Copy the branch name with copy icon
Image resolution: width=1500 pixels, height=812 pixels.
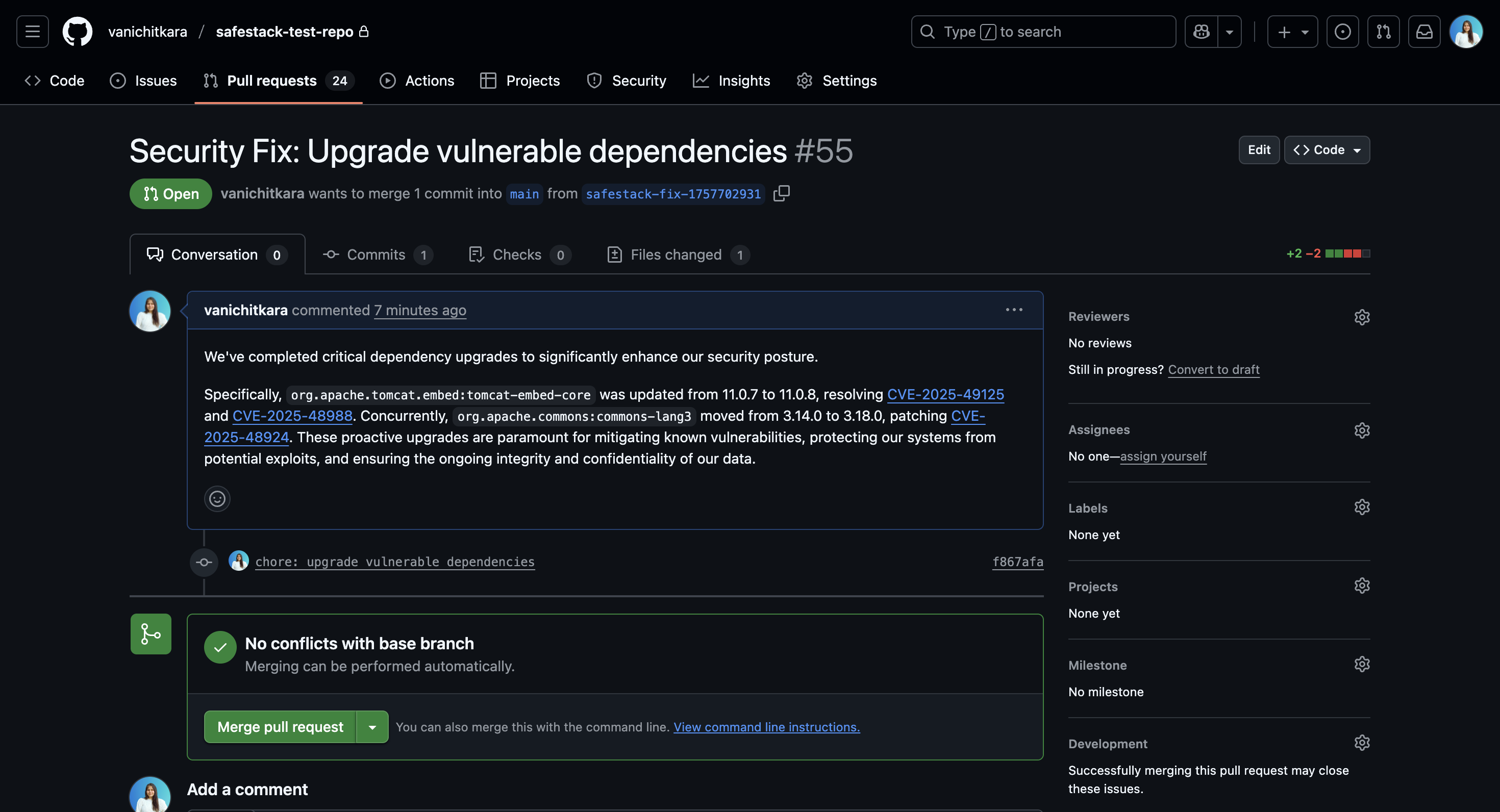(781, 193)
